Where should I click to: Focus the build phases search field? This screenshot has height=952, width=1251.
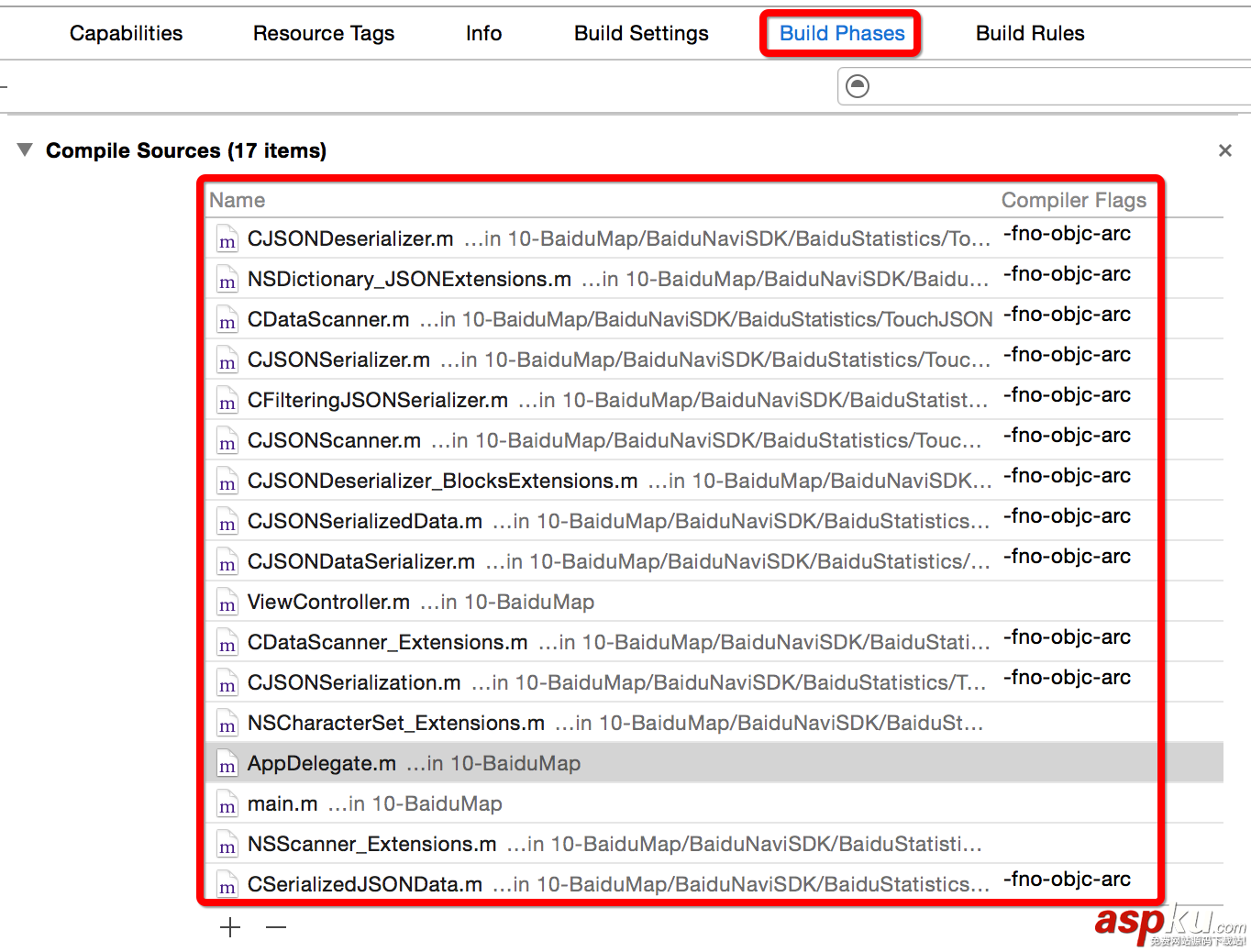point(1045,86)
